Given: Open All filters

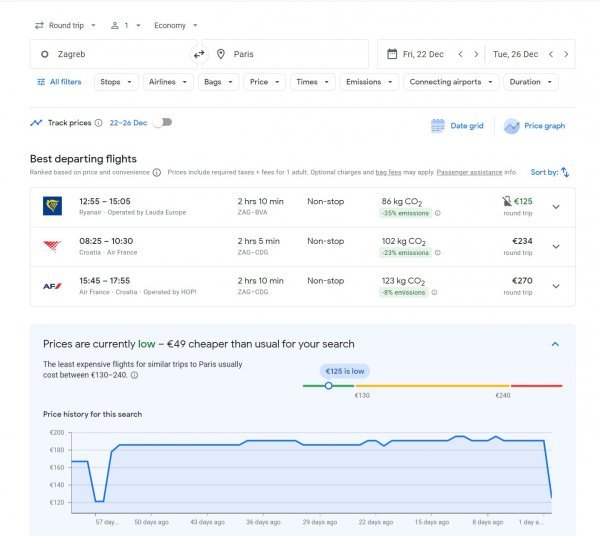Looking at the screenshot, I should [59, 82].
